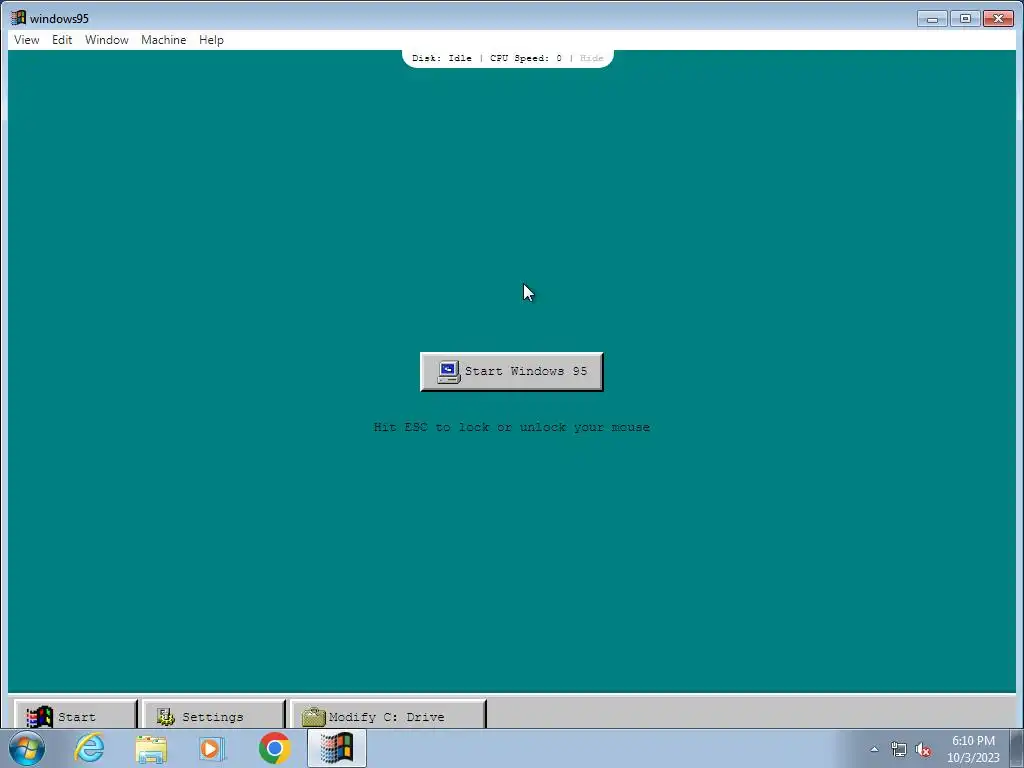Show hidden tray icons arrow
Image resolution: width=1024 pixels, height=768 pixels.
pos(874,749)
